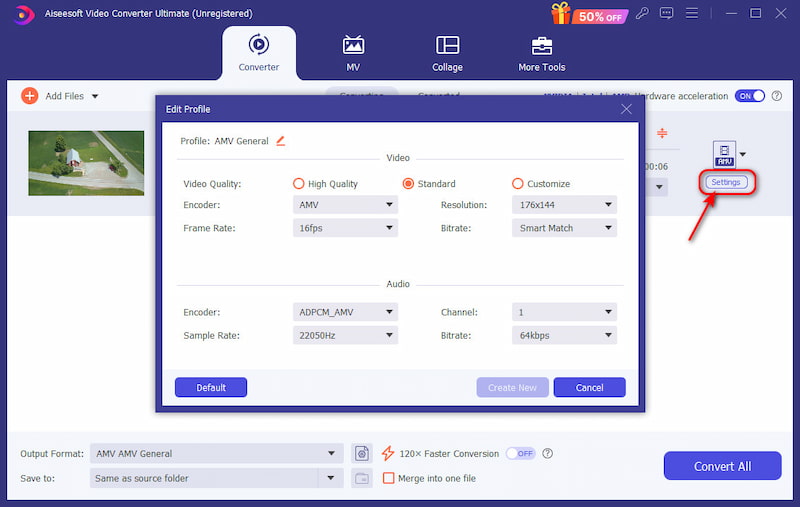Screen dimensions: 800x507
Task: Click the Profile: AMV General text
Action: (224, 141)
